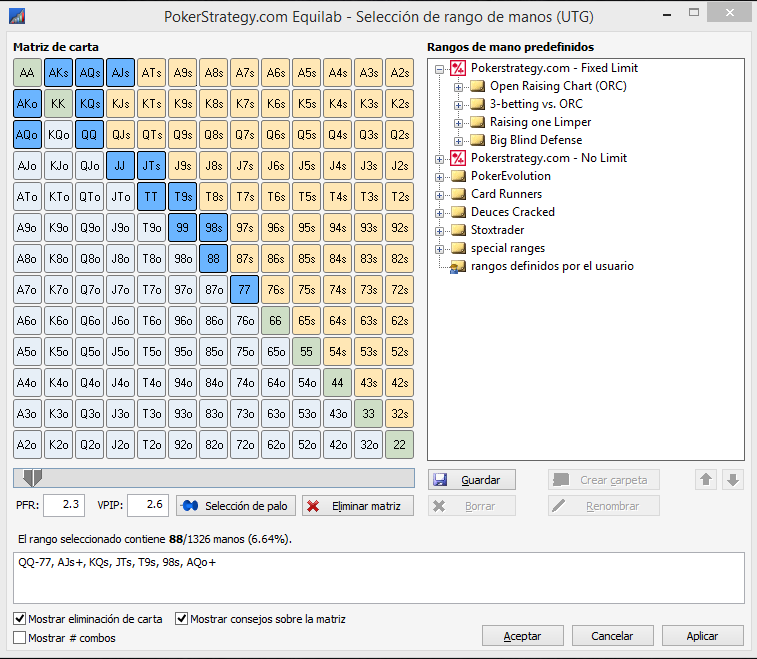Select the A2o hand cell

pos(27,445)
